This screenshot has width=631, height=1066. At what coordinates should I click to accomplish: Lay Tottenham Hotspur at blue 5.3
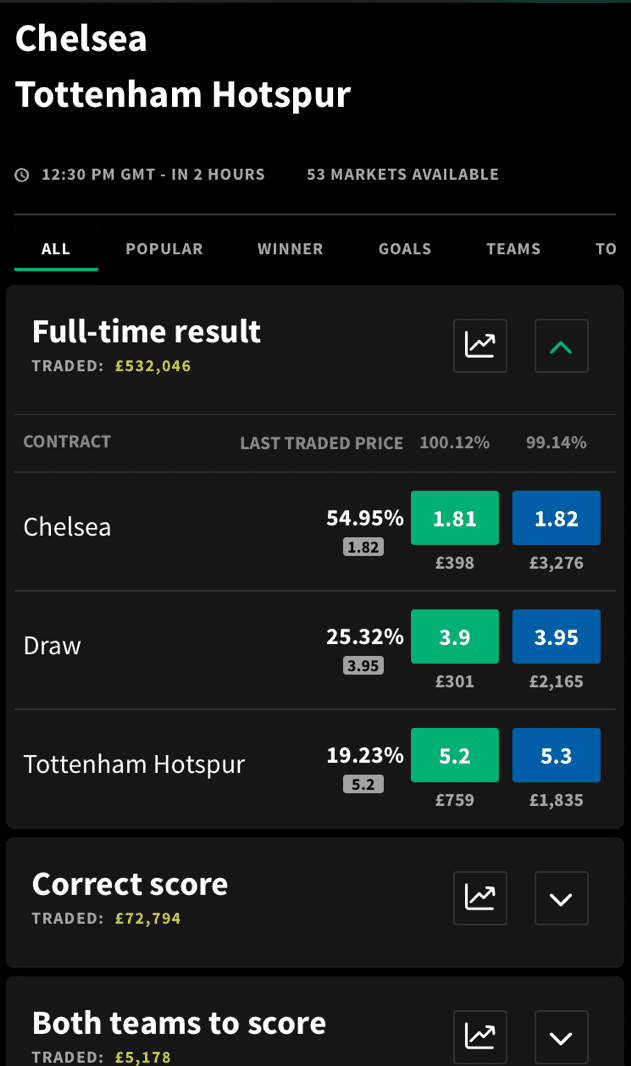[x=556, y=755]
